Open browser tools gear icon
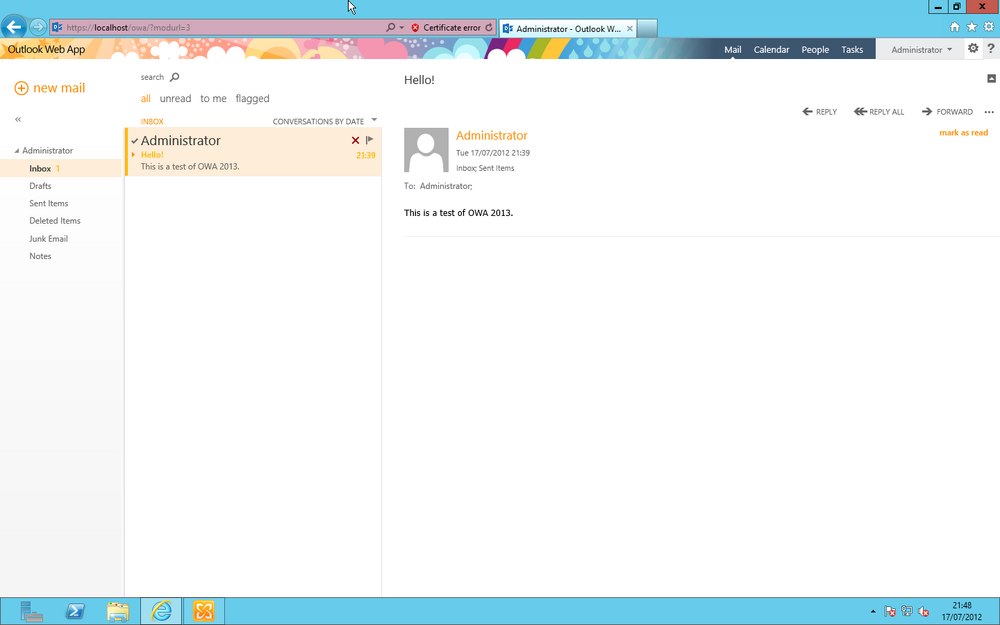The image size is (1000, 625). [989, 27]
